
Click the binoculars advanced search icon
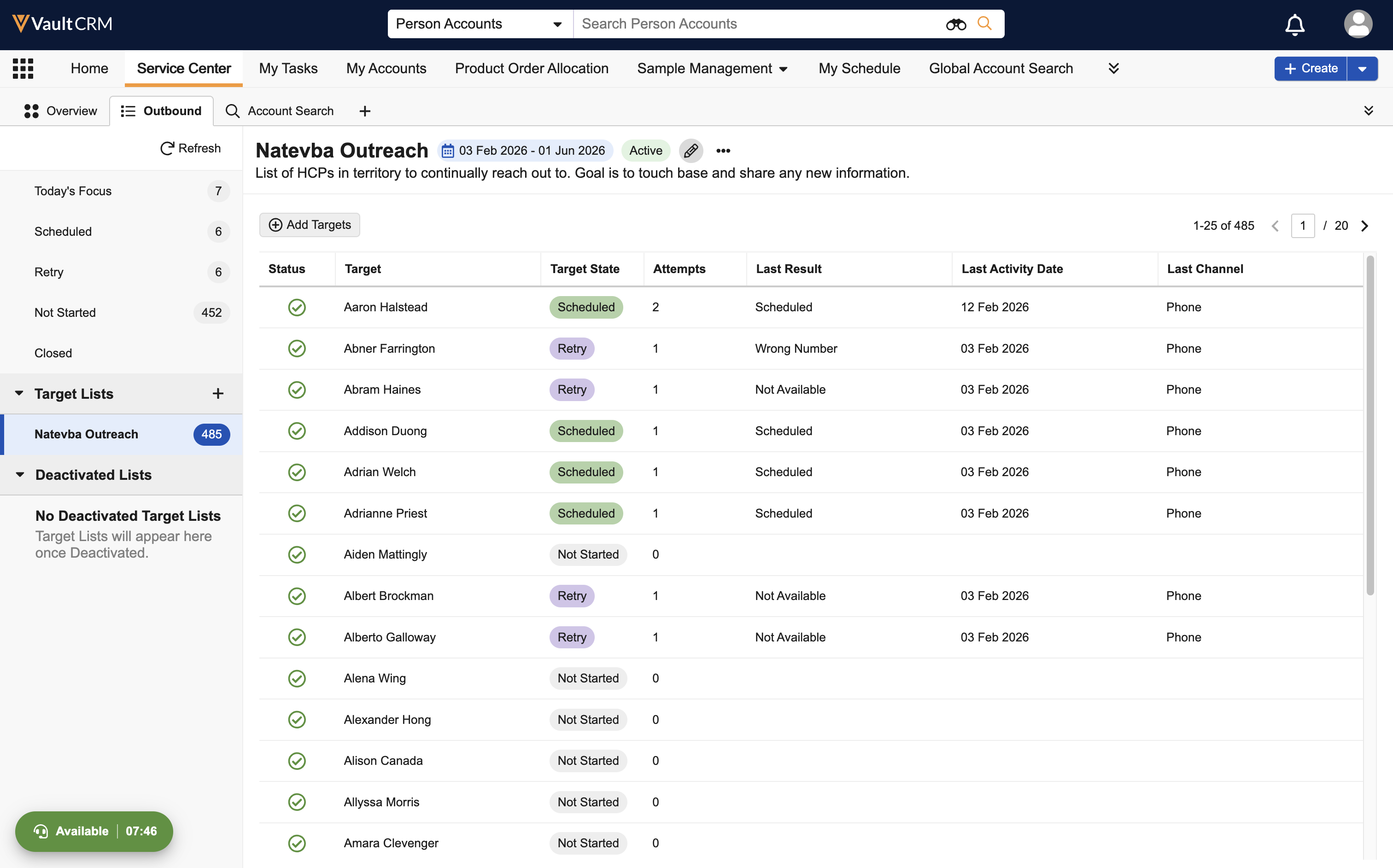point(955,24)
